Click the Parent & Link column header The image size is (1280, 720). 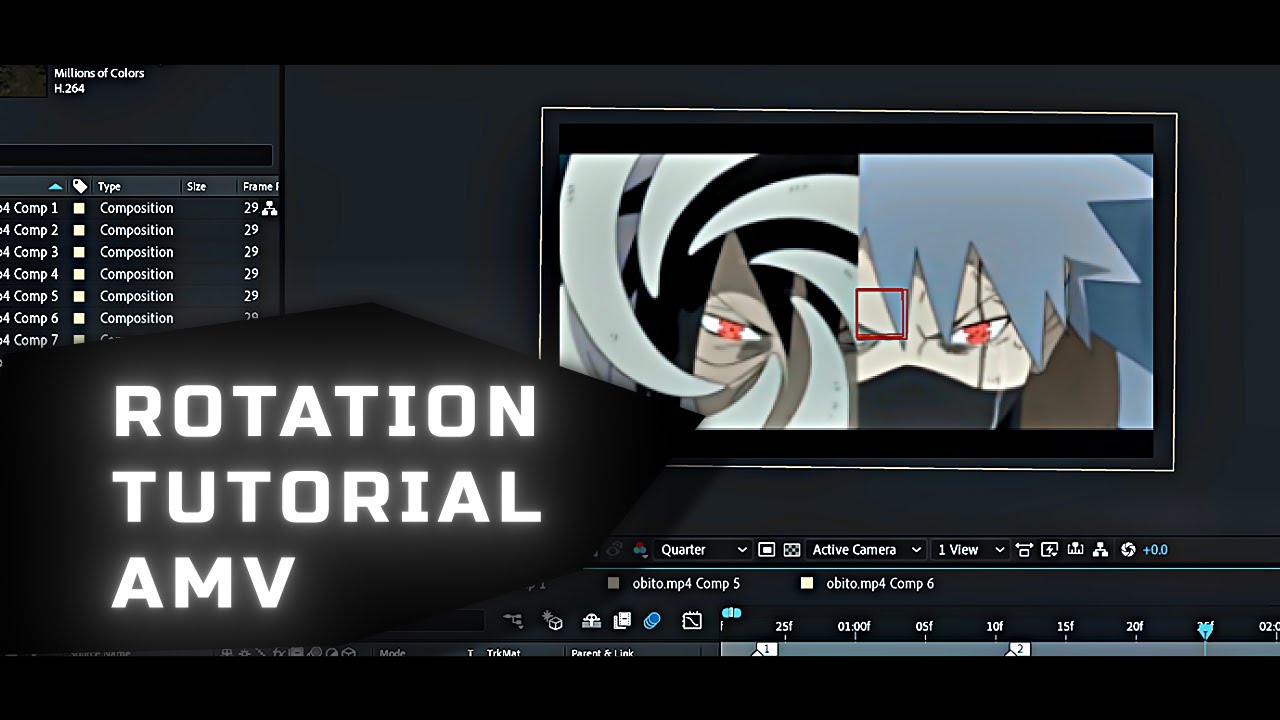coord(602,653)
